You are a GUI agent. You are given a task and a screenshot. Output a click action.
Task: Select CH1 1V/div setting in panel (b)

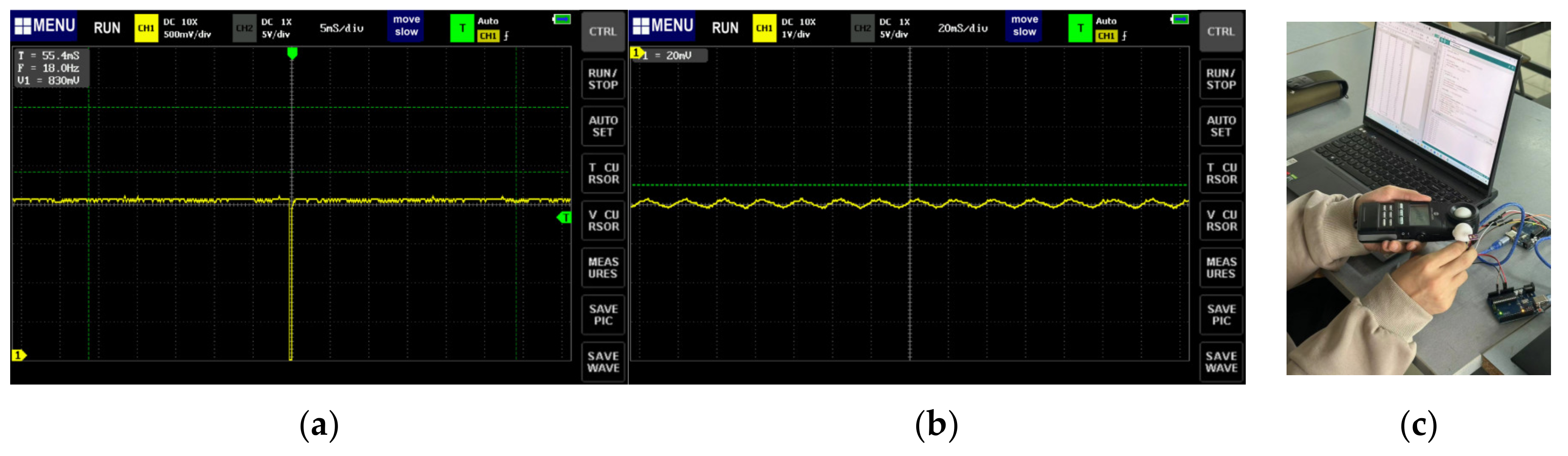click(796, 35)
